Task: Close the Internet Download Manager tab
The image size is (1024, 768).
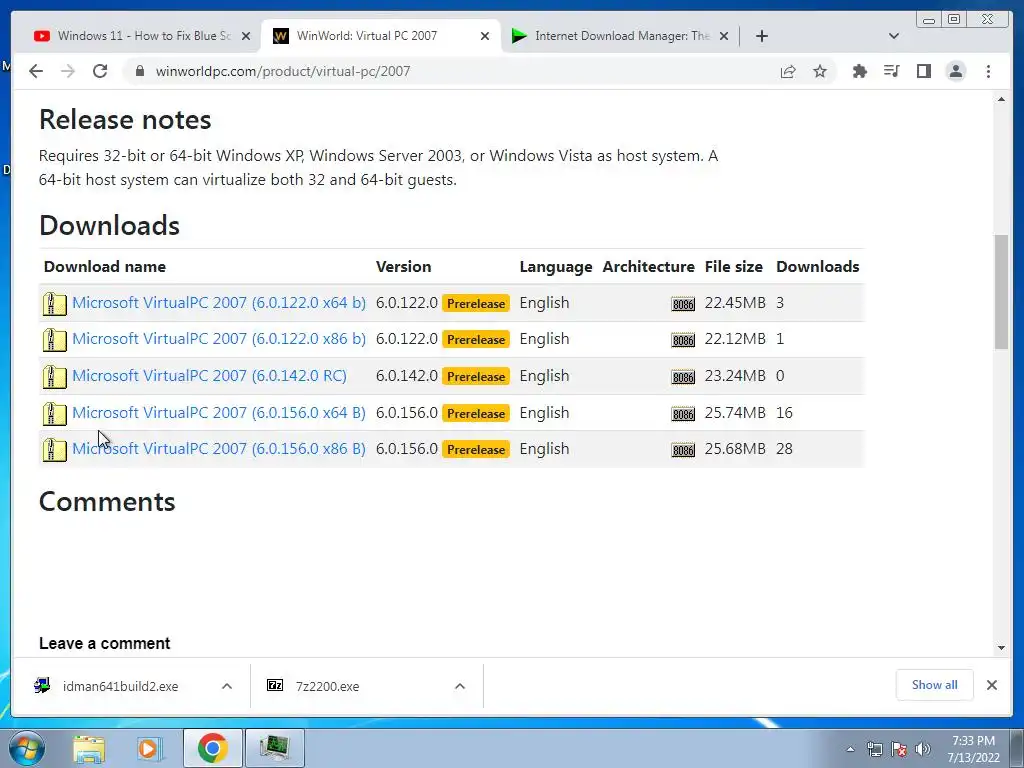Action: pyautogui.click(x=724, y=36)
